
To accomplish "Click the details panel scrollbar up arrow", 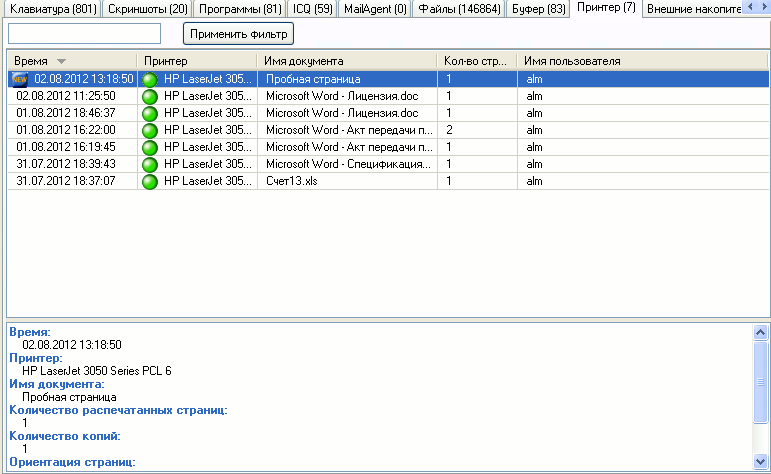I will click(761, 332).
